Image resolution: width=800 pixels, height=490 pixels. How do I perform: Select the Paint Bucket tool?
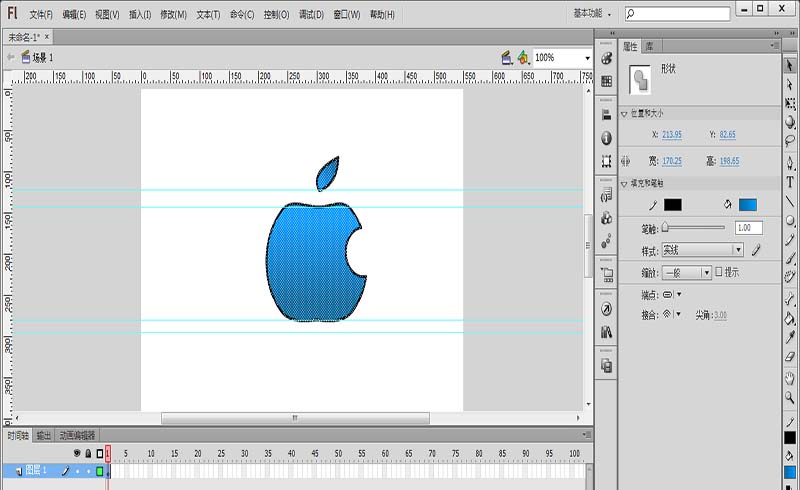tap(789, 318)
